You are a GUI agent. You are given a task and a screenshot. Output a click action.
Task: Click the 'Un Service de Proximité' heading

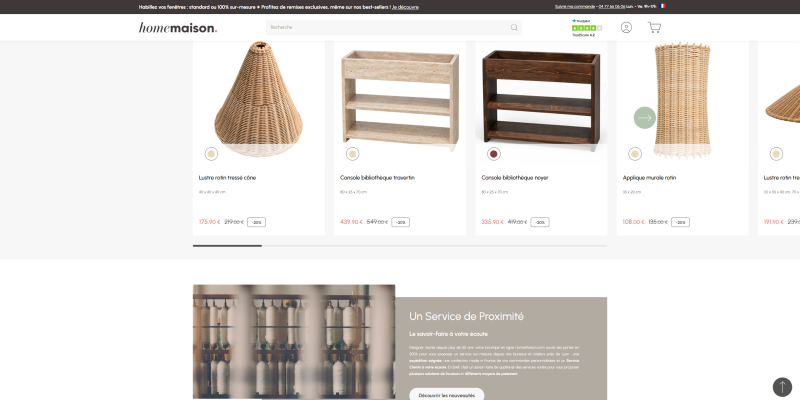[x=466, y=316]
